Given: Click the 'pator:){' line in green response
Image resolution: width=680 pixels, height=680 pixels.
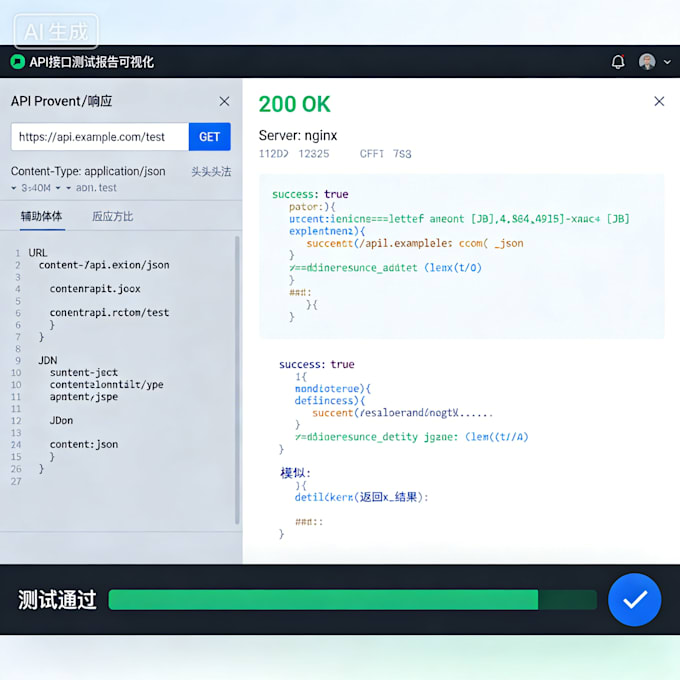Looking at the screenshot, I should point(312,206).
